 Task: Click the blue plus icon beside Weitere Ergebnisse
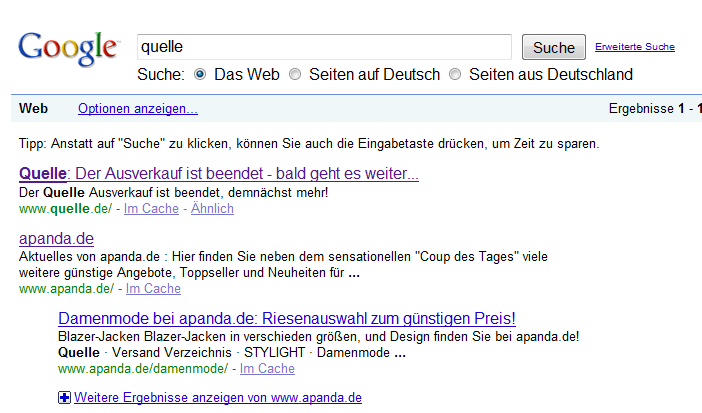pos(65,398)
